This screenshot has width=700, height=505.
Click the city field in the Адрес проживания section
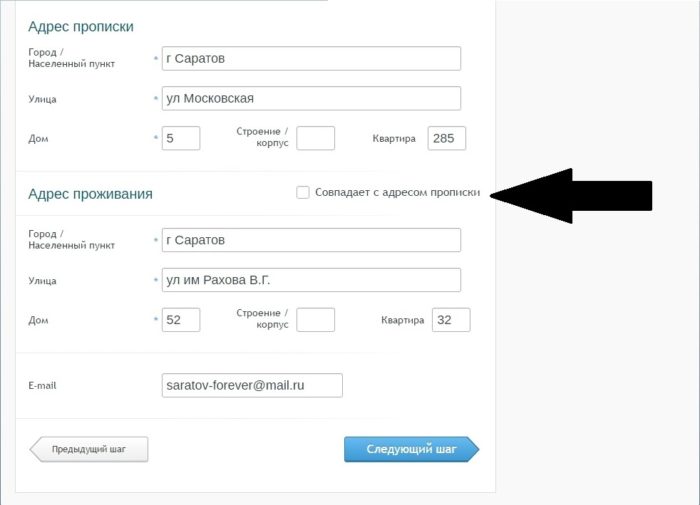[310, 240]
